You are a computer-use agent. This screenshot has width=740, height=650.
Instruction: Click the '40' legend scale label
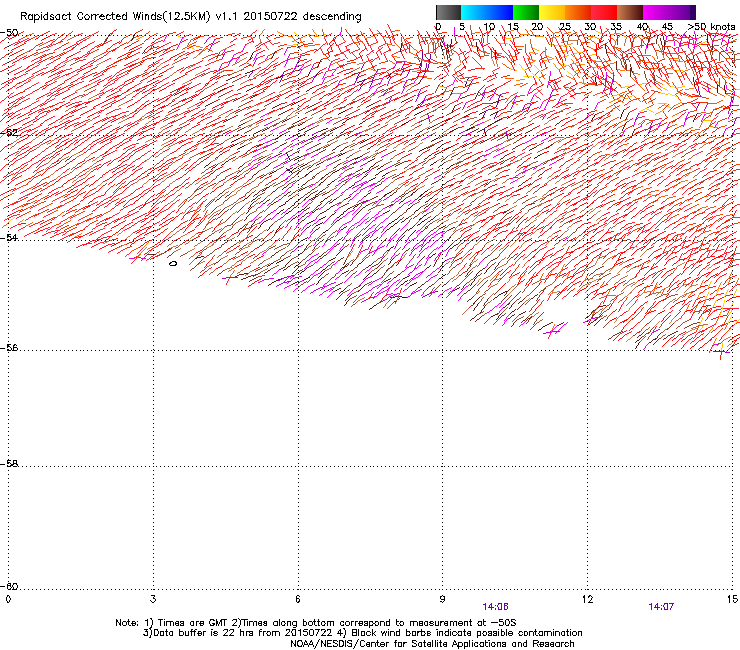(x=642, y=27)
